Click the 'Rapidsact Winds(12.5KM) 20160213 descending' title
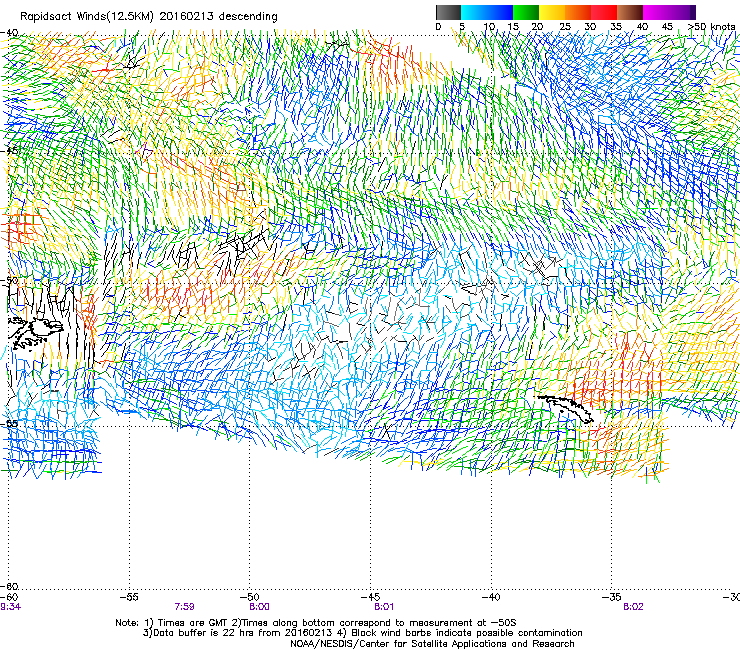 point(149,17)
